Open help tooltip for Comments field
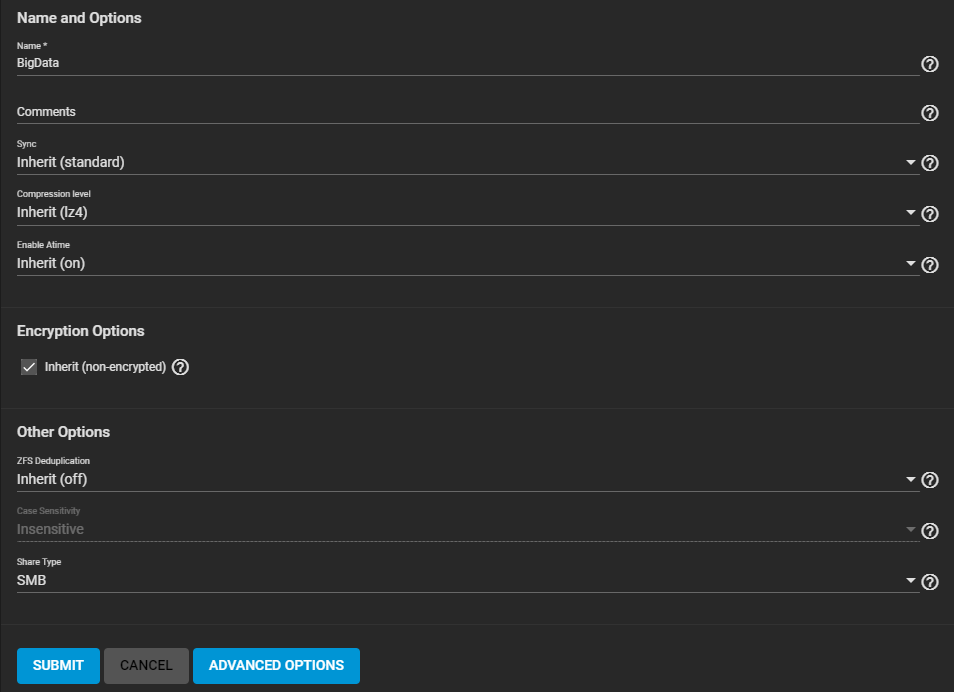This screenshot has height=692, width=954. (x=929, y=113)
